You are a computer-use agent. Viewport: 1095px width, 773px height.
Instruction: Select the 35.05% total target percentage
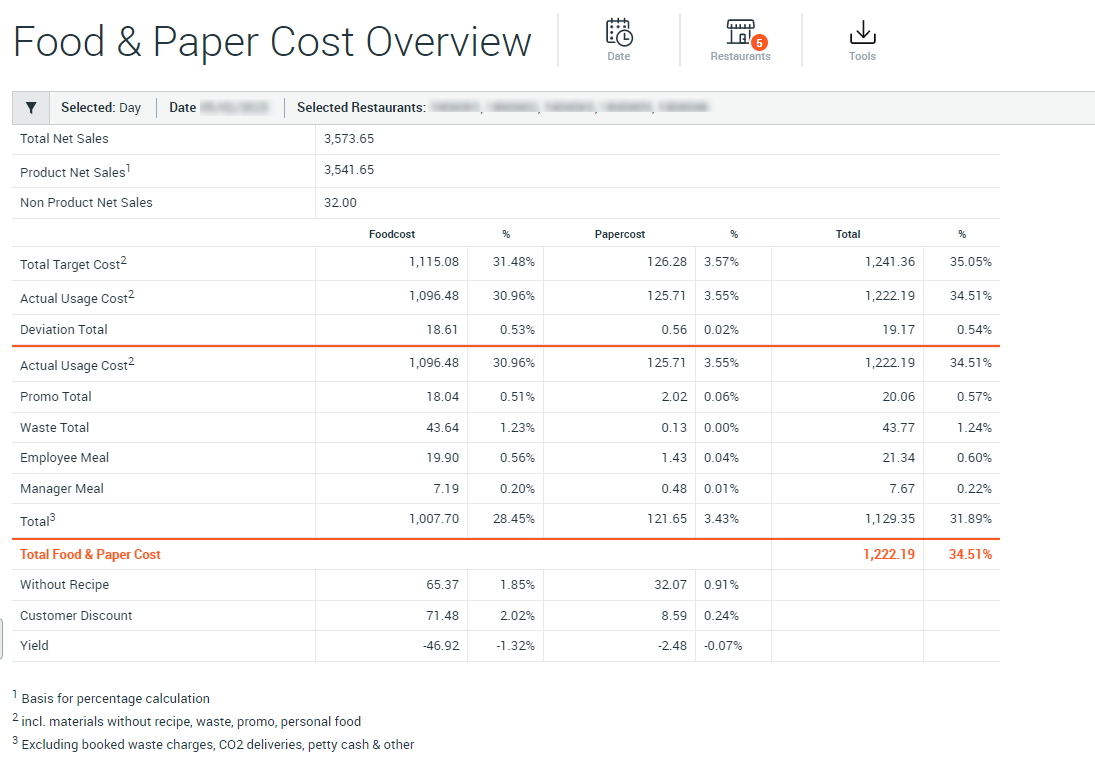[x=971, y=262]
